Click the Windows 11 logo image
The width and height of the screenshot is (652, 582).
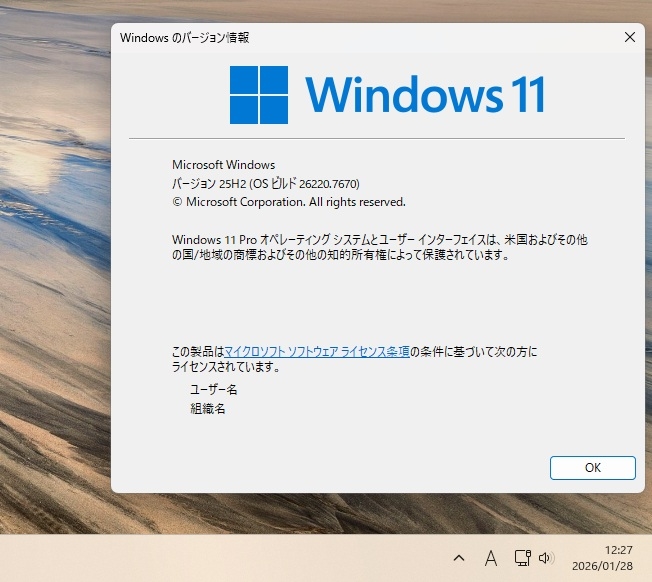387,95
